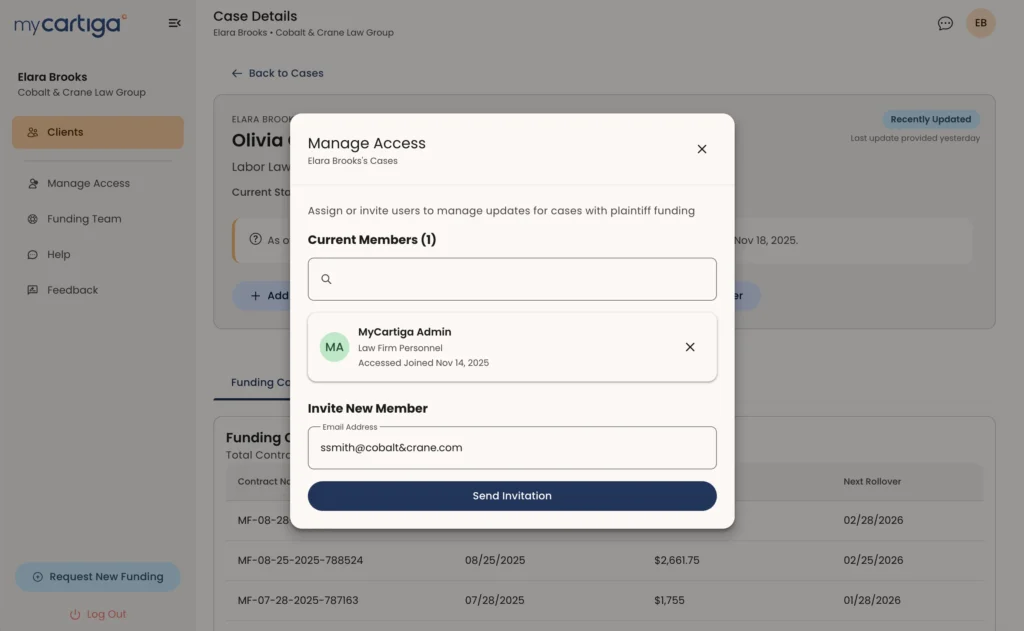Click the Recently Updated badge
1024x631 pixels.
tap(931, 119)
